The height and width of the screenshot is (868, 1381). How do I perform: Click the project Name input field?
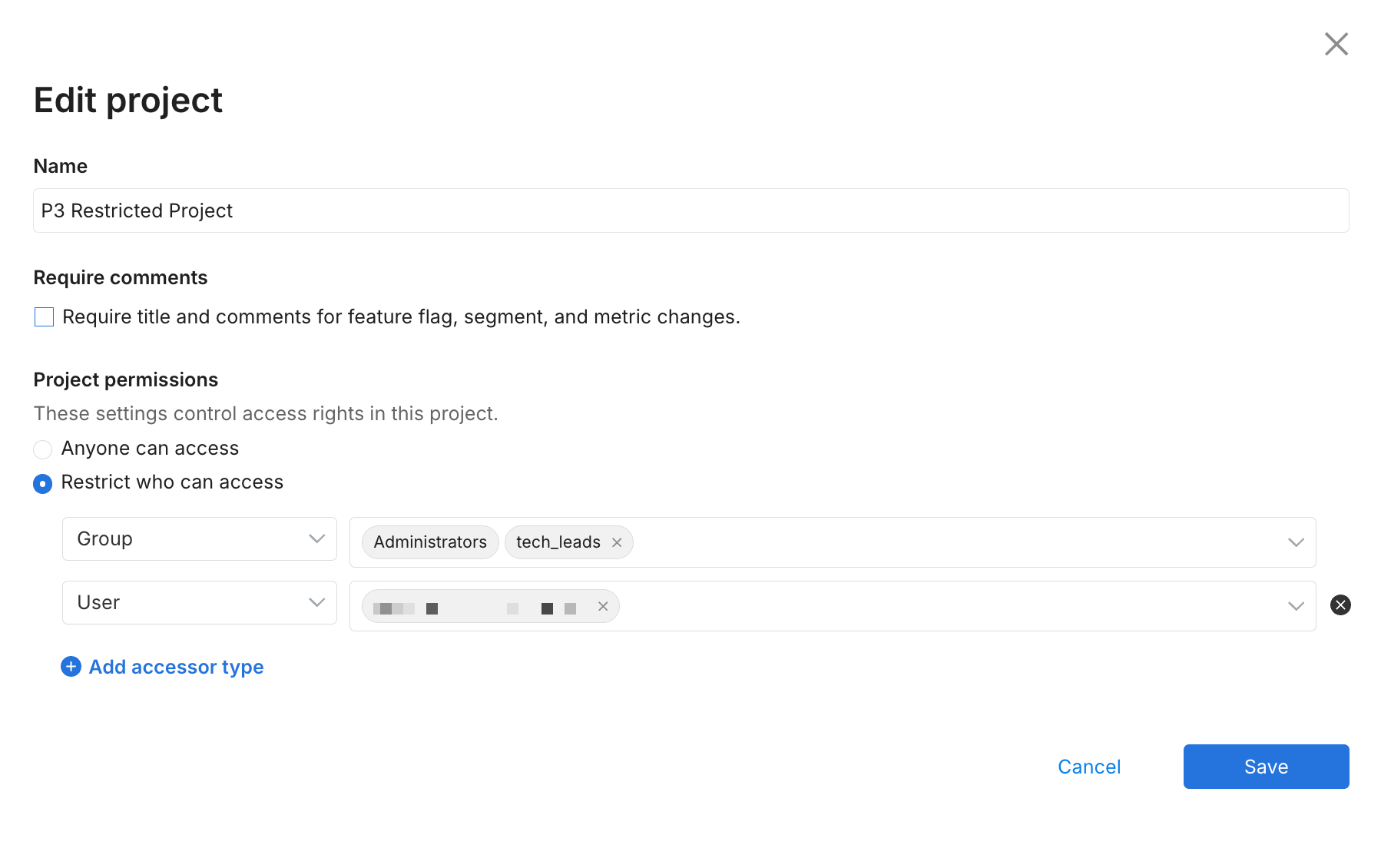click(x=690, y=210)
